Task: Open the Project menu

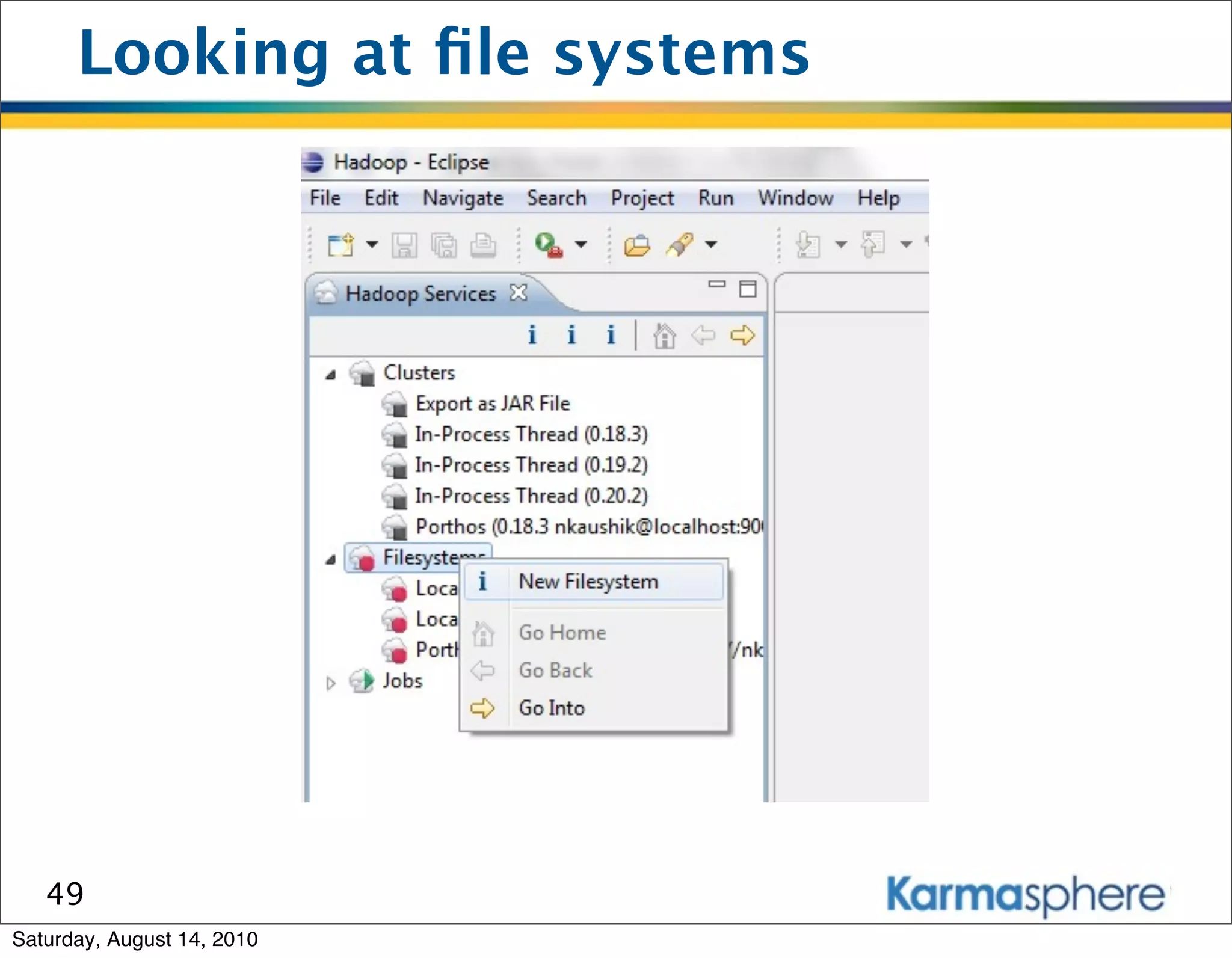Action: click(642, 198)
